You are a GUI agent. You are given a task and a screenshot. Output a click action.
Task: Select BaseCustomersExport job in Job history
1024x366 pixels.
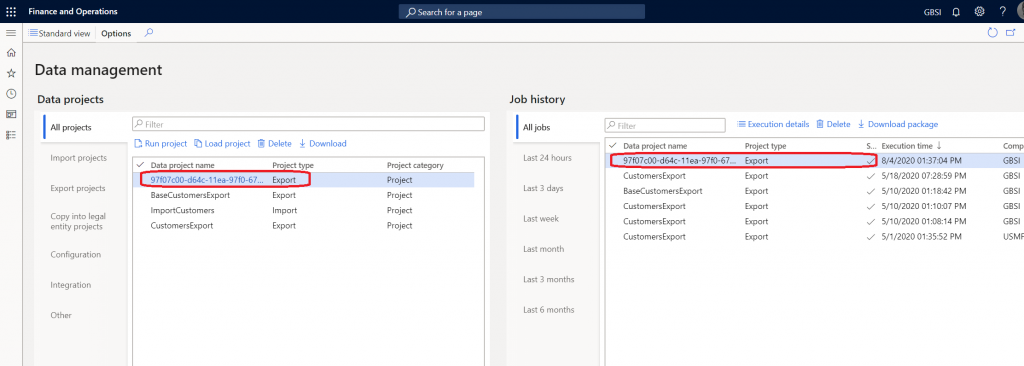pos(815,191)
